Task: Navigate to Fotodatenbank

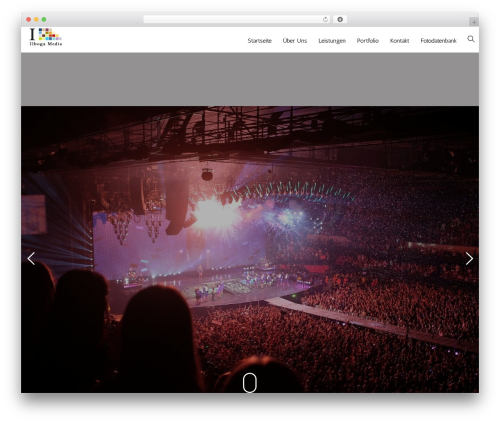Action: pyautogui.click(x=438, y=41)
